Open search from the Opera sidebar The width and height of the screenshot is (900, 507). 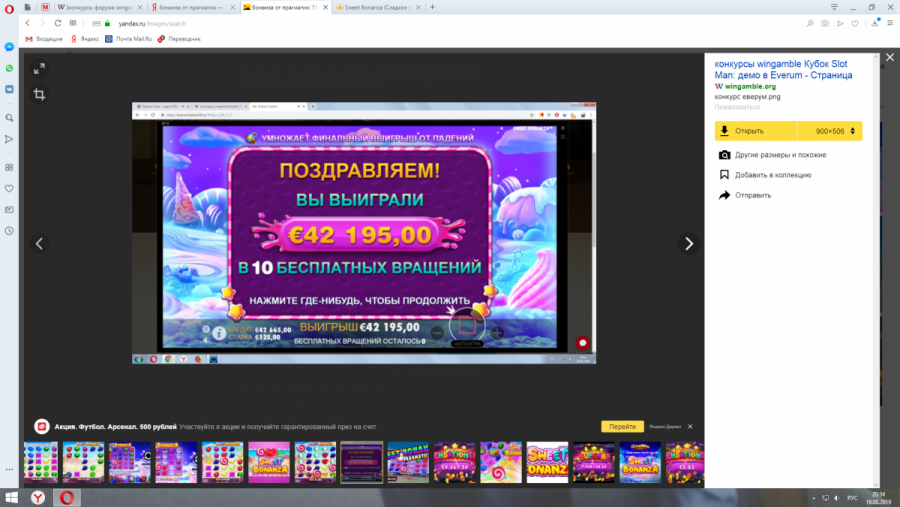click(x=9, y=118)
